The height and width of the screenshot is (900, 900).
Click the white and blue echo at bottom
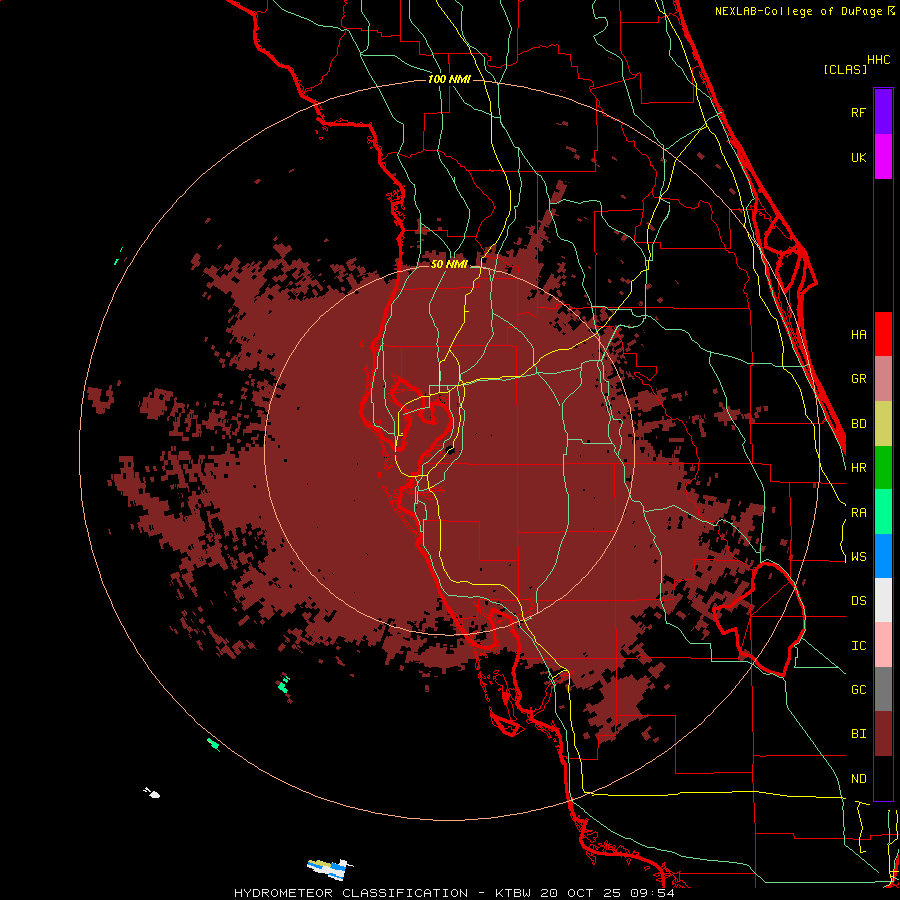coord(329,869)
